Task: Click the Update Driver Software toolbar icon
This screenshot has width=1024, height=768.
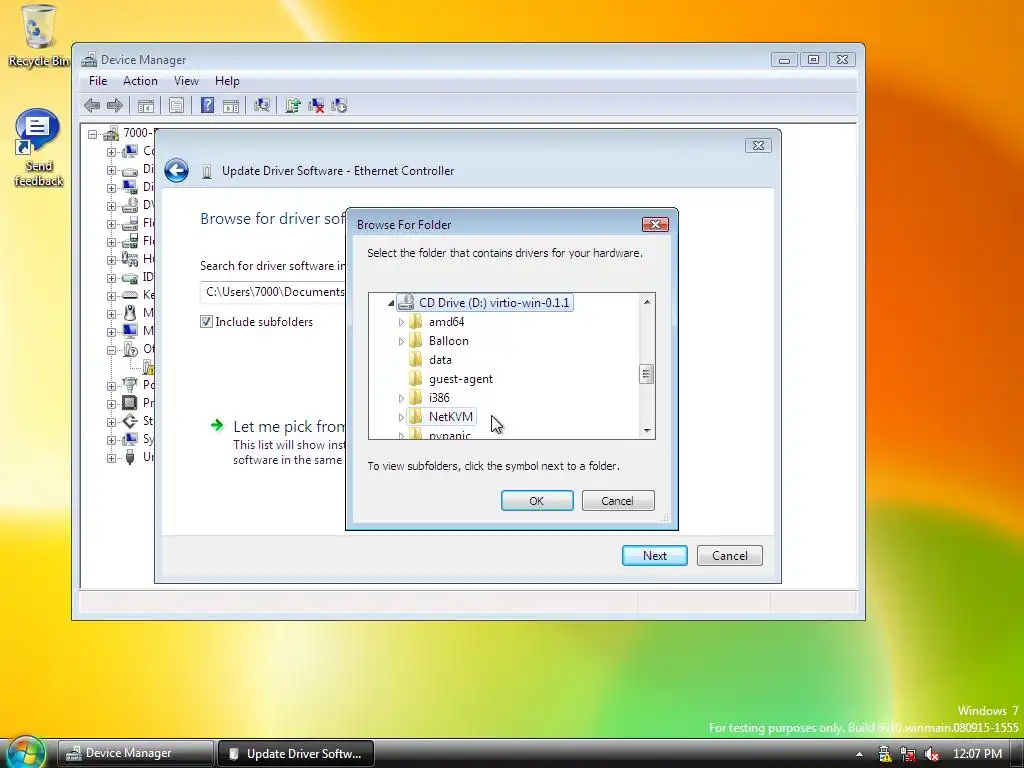Action: (293, 105)
